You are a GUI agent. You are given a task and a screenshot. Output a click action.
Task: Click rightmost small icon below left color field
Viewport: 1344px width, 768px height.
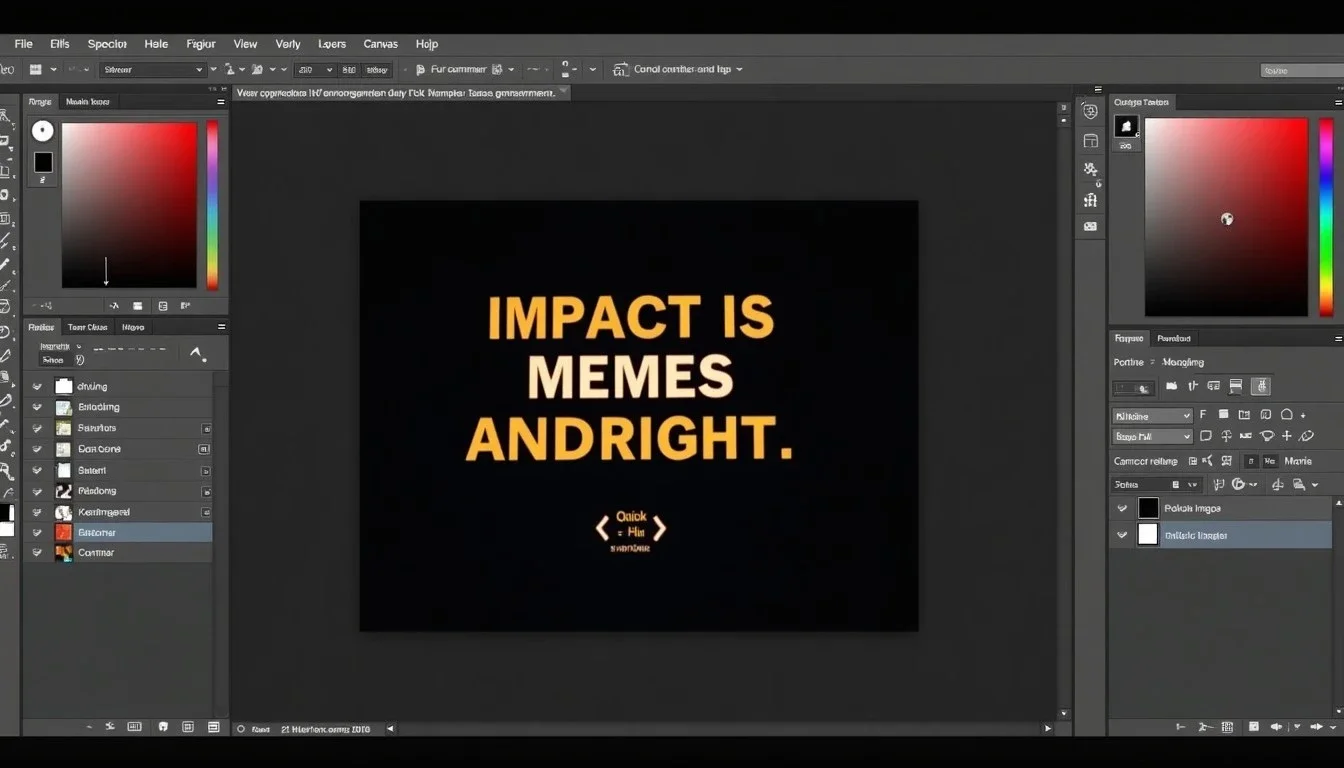tap(185, 306)
